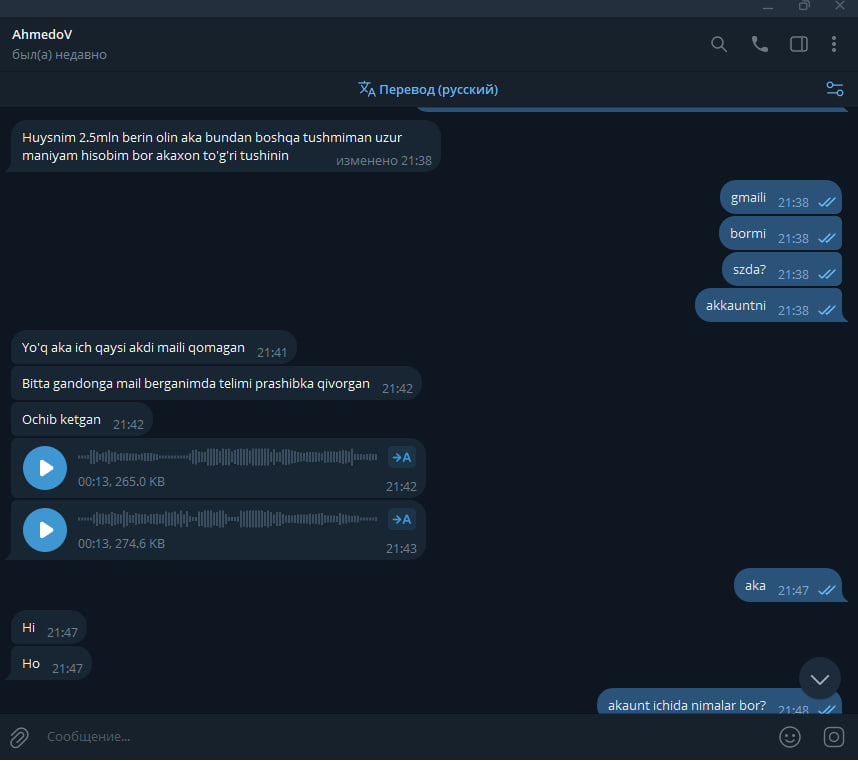Seek within the 265.0 KB voice waveform
Image resolution: width=858 pixels, height=761 pixels.
[x=227, y=457]
